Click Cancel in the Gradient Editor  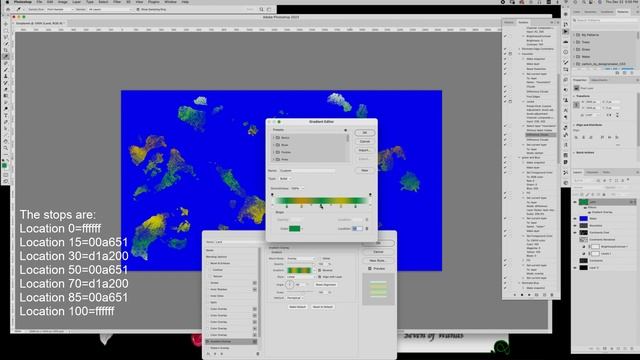tap(364, 141)
